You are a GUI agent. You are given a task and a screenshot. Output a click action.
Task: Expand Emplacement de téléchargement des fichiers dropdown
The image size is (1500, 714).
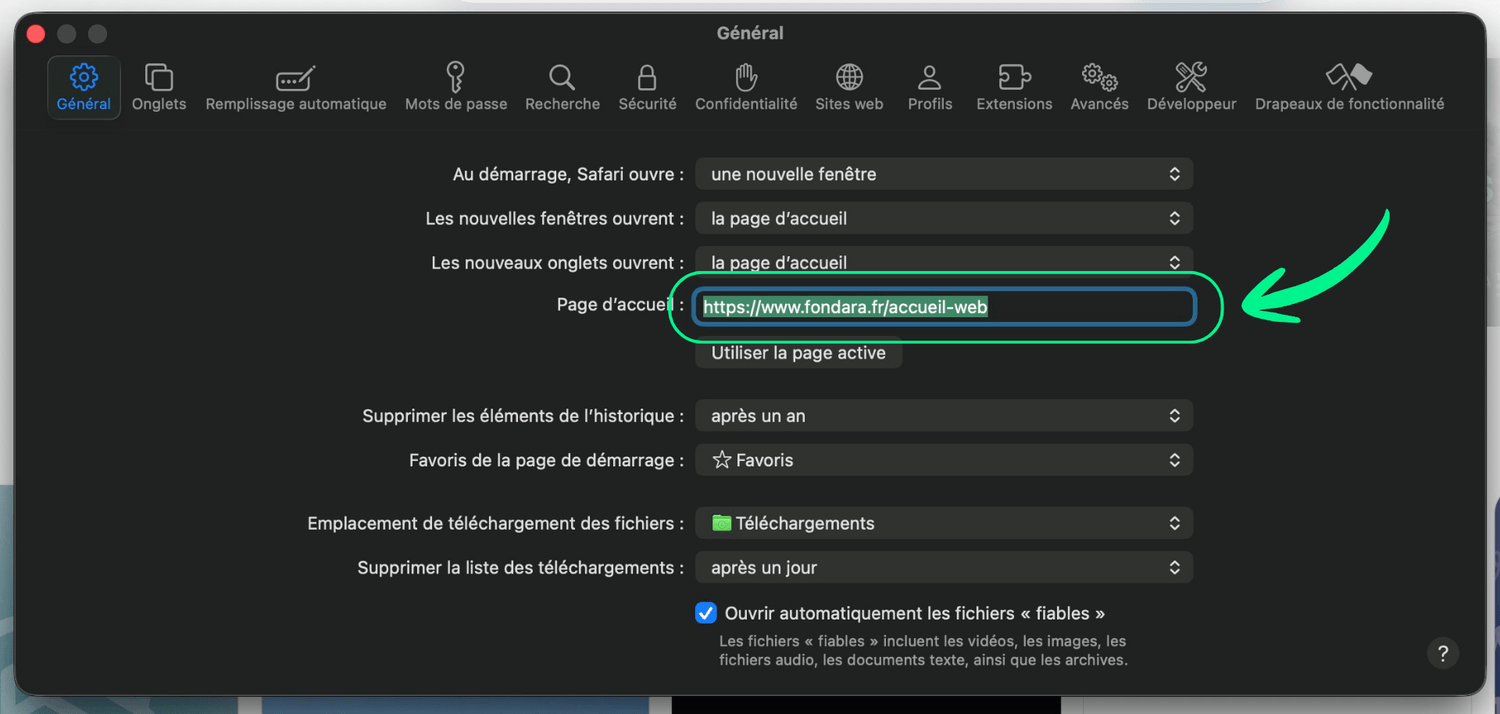point(944,523)
